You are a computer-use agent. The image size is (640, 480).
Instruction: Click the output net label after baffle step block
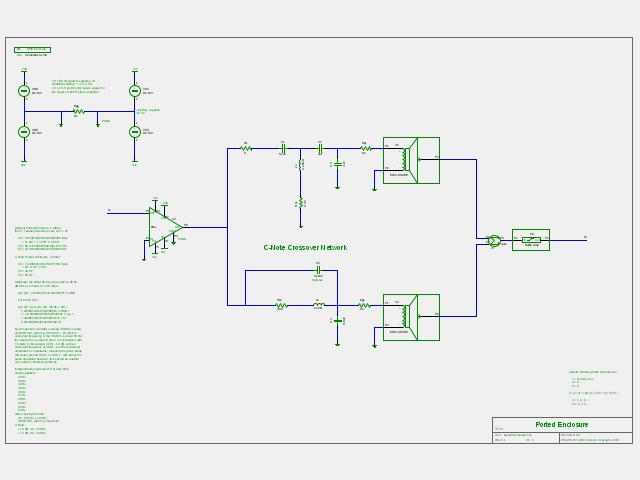pyautogui.click(x=585, y=237)
